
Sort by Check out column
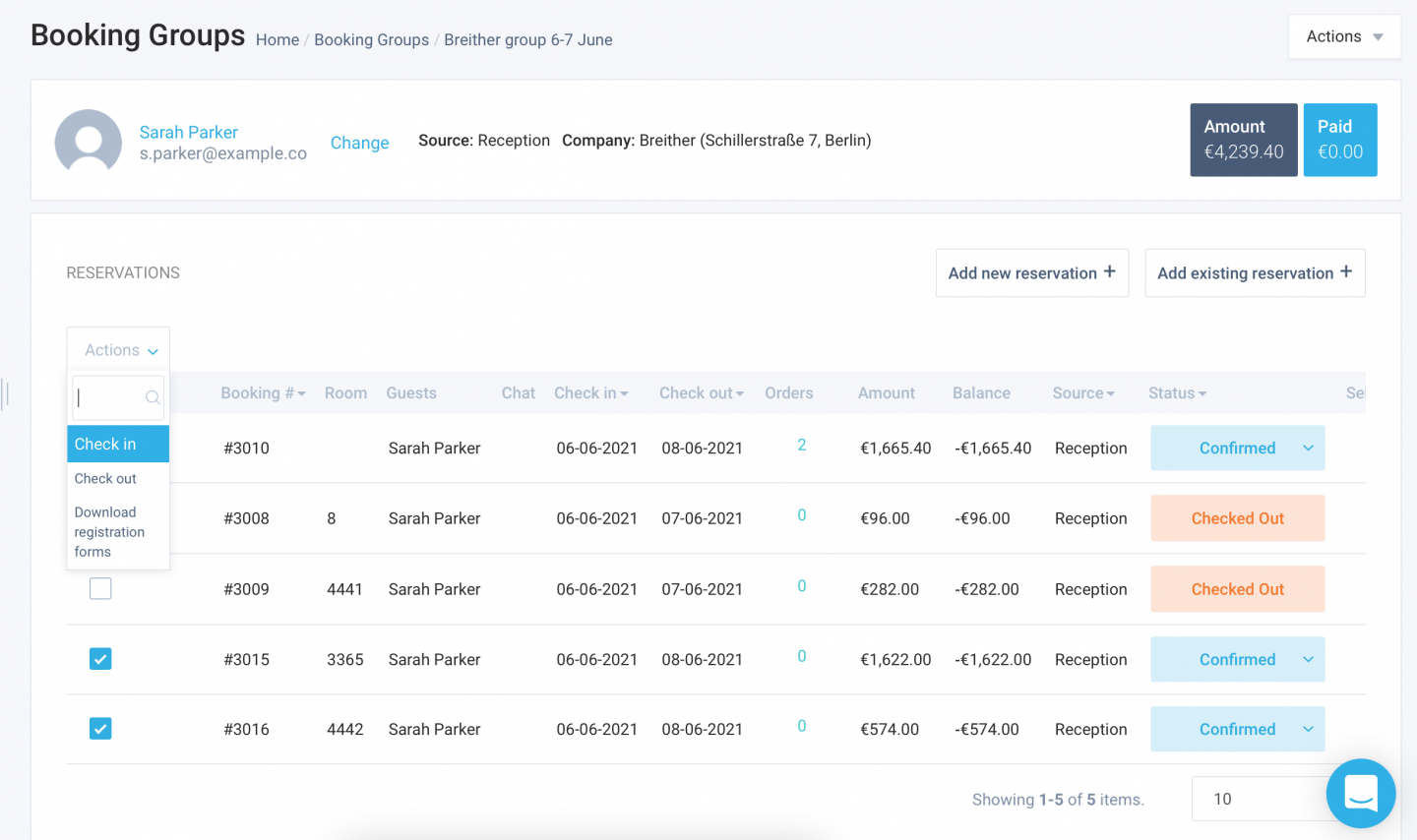(702, 392)
